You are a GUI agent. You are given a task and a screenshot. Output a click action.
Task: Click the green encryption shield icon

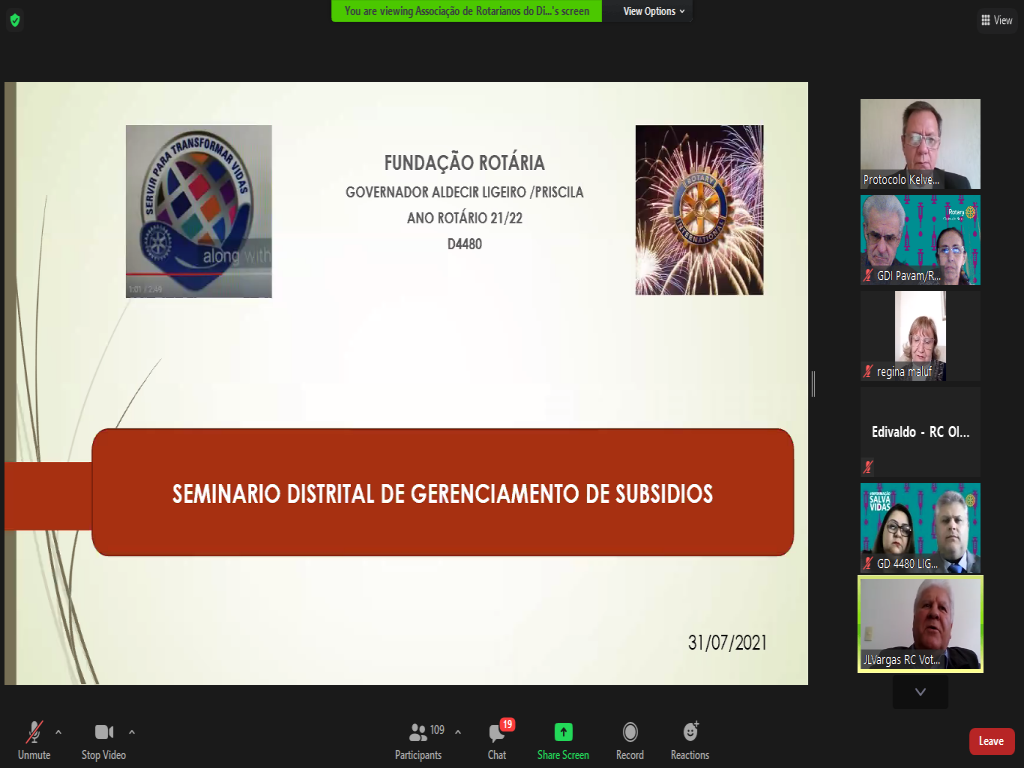[14, 20]
